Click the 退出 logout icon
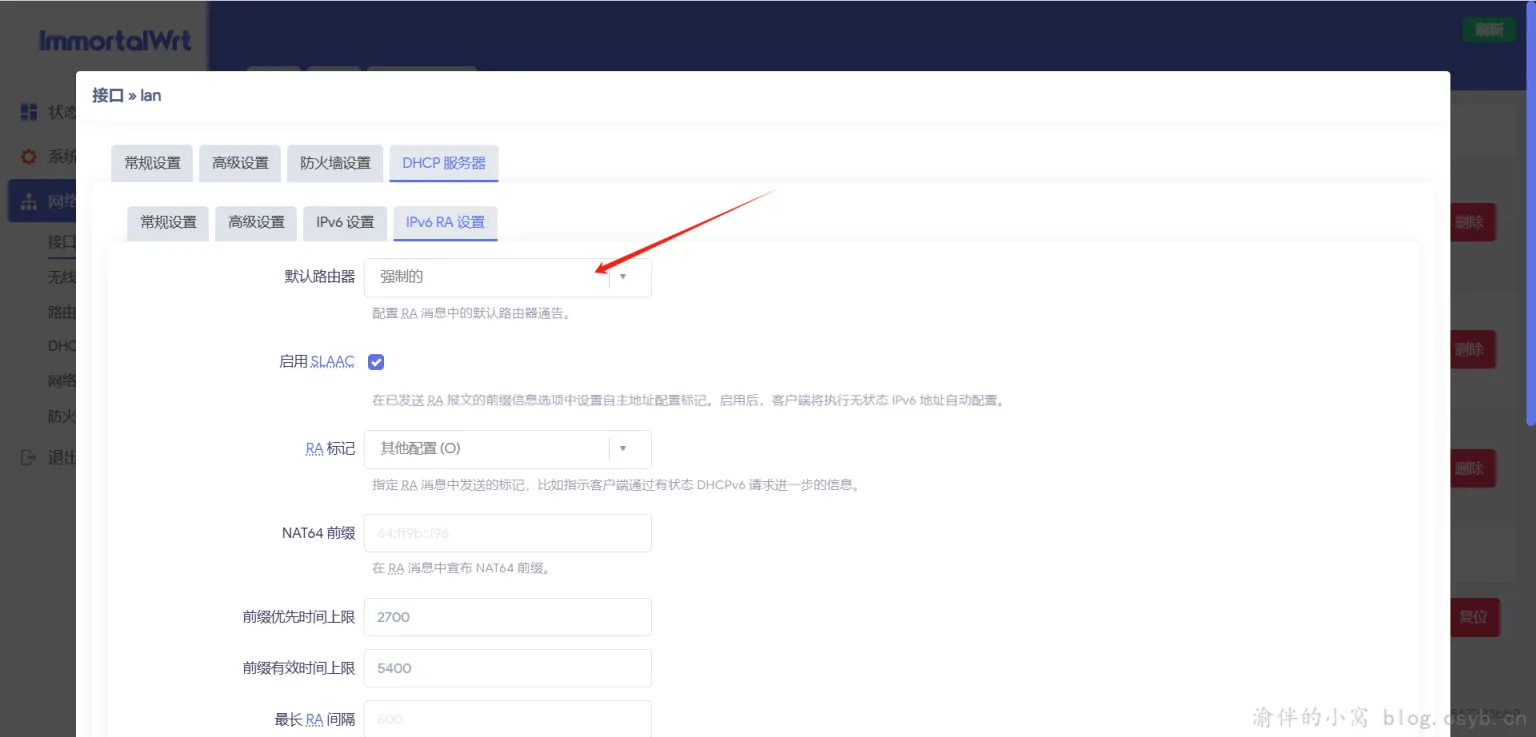1536x737 pixels. coord(27,456)
